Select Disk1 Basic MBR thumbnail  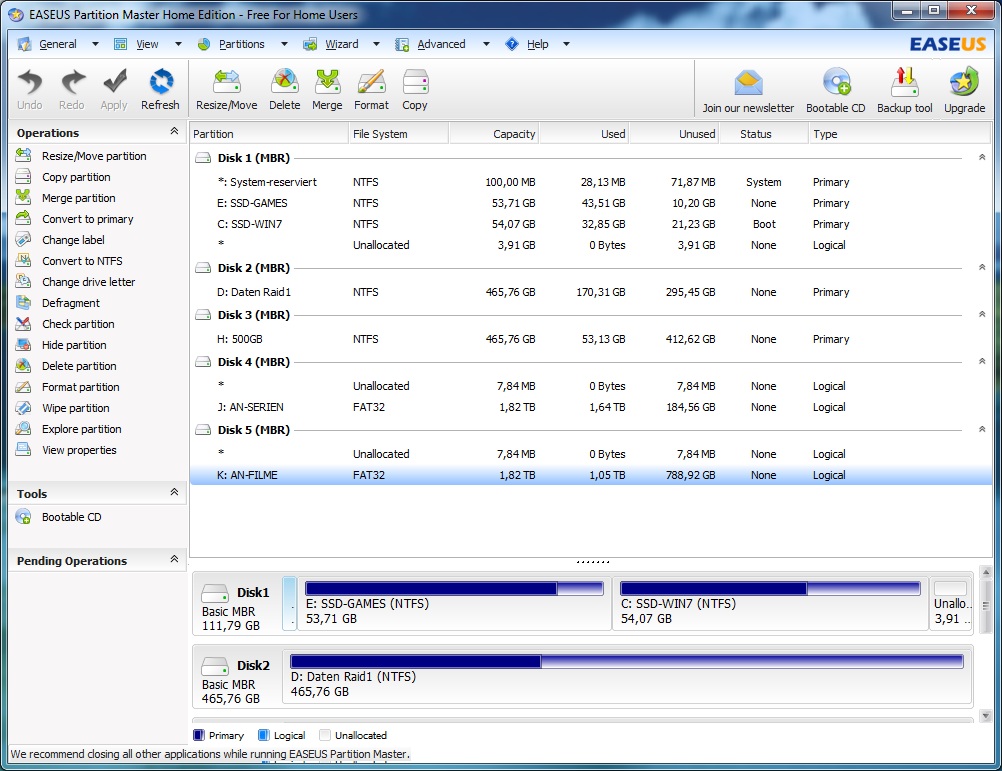(236, 604)
